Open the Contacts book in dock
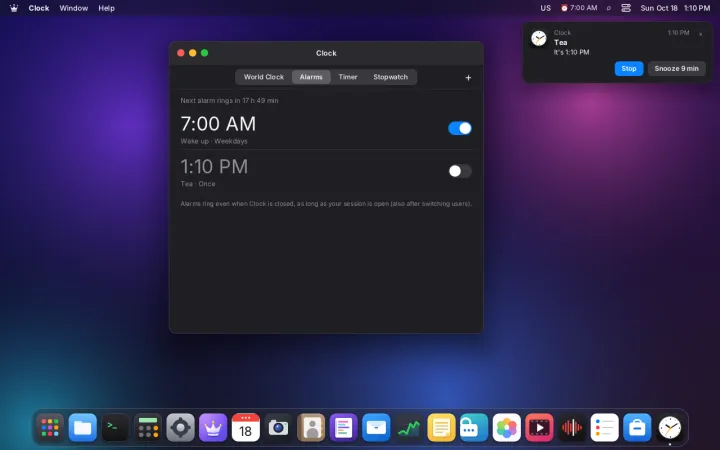This screenshot has height=450, width=720. click(311, 428)
